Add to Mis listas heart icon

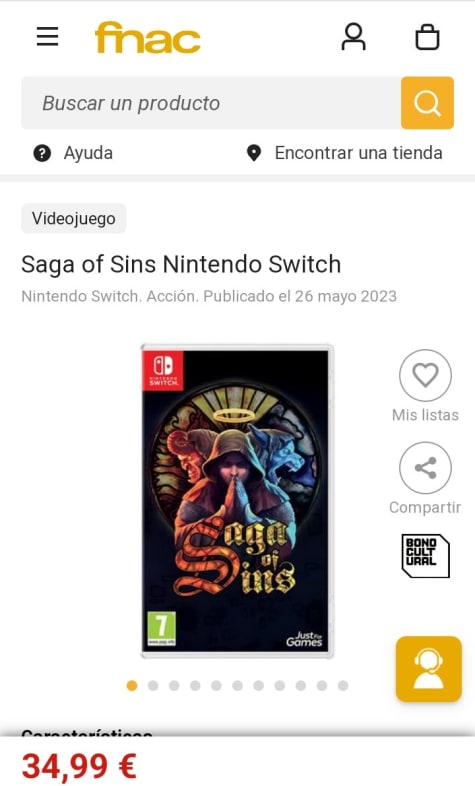[x=425, y=375]
